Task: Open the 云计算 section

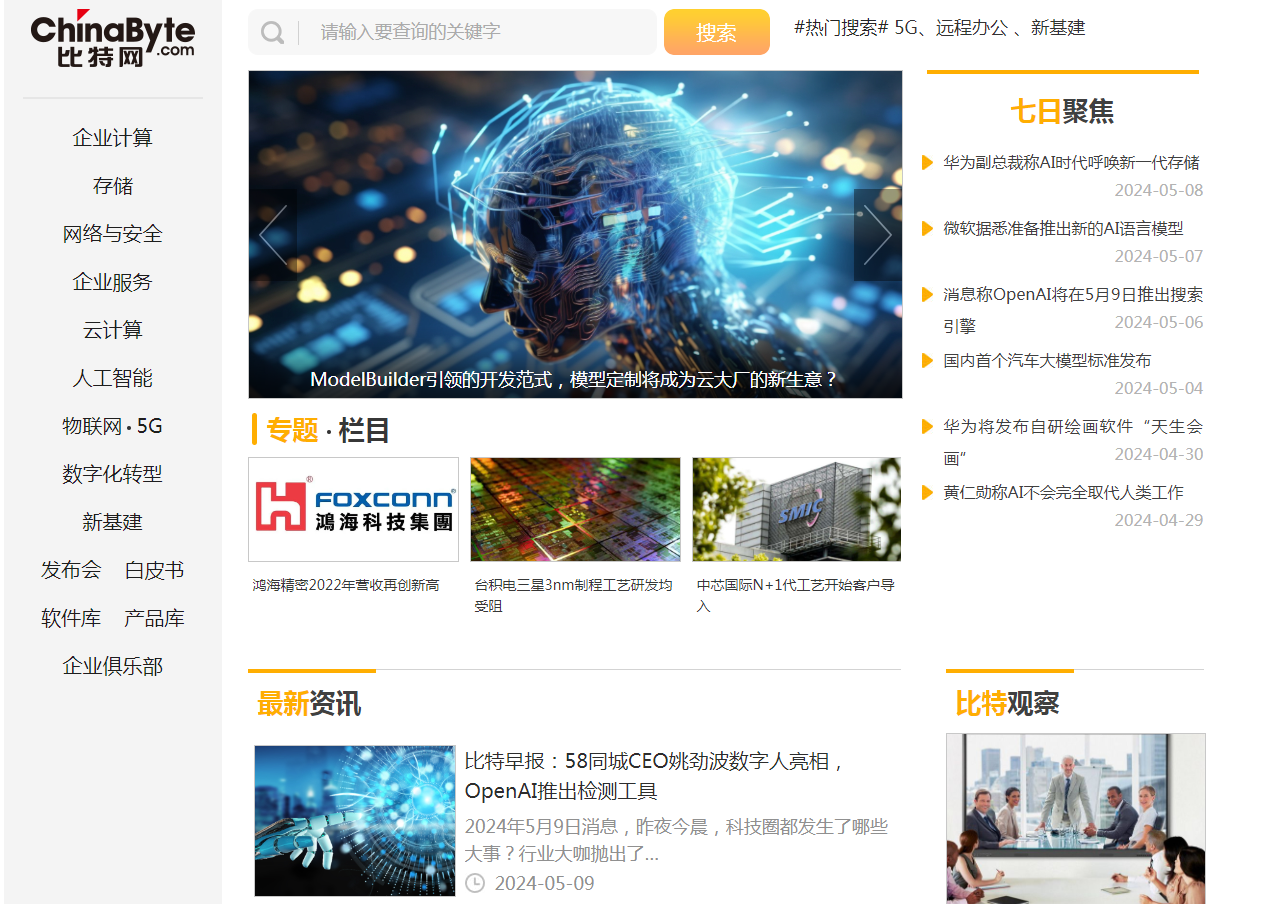Action: (113, 330)
